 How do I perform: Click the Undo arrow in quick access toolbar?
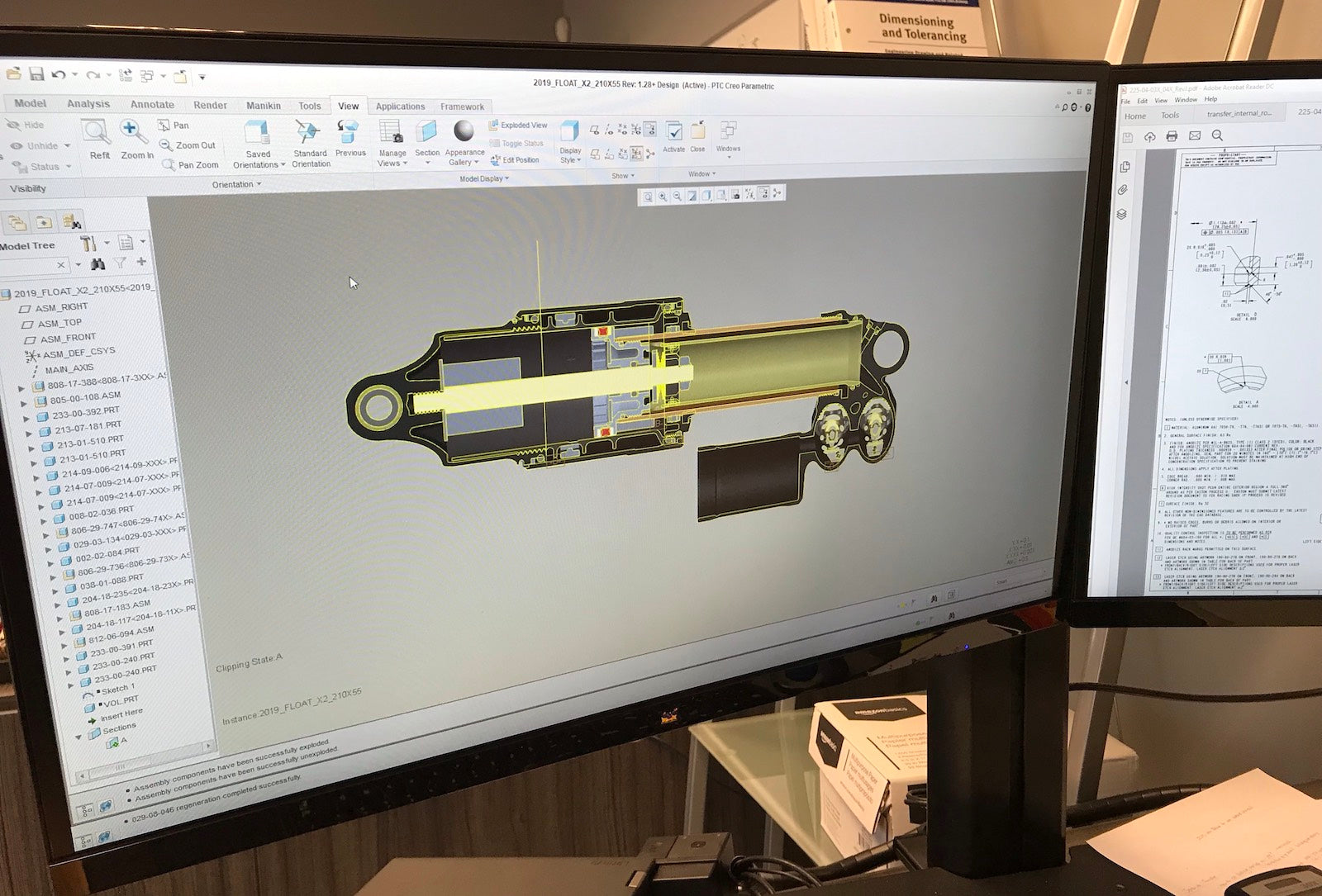point(59,74)
